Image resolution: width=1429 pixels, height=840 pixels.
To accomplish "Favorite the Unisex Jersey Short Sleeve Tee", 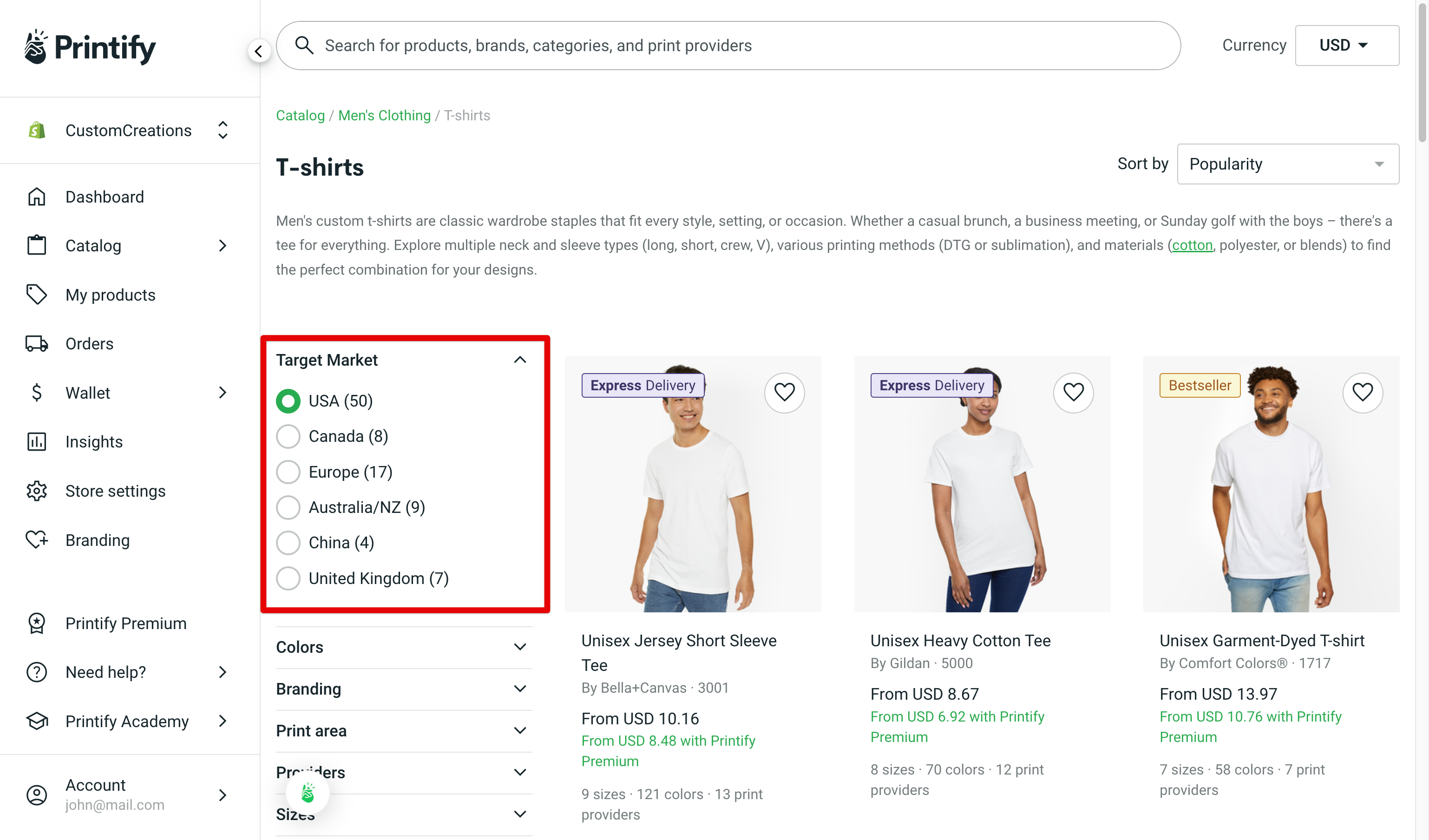I will point(784,392).
